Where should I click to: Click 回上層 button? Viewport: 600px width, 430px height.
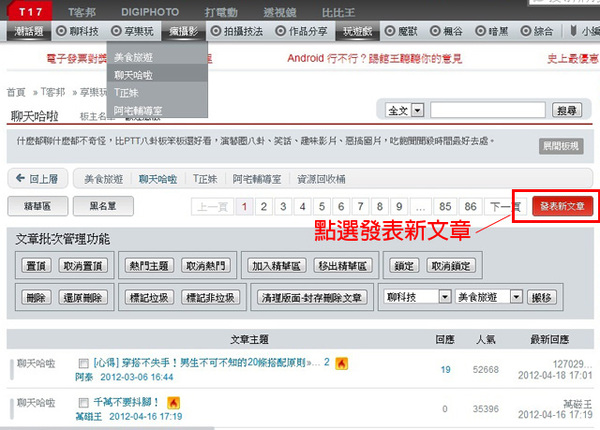coord(38,178)
